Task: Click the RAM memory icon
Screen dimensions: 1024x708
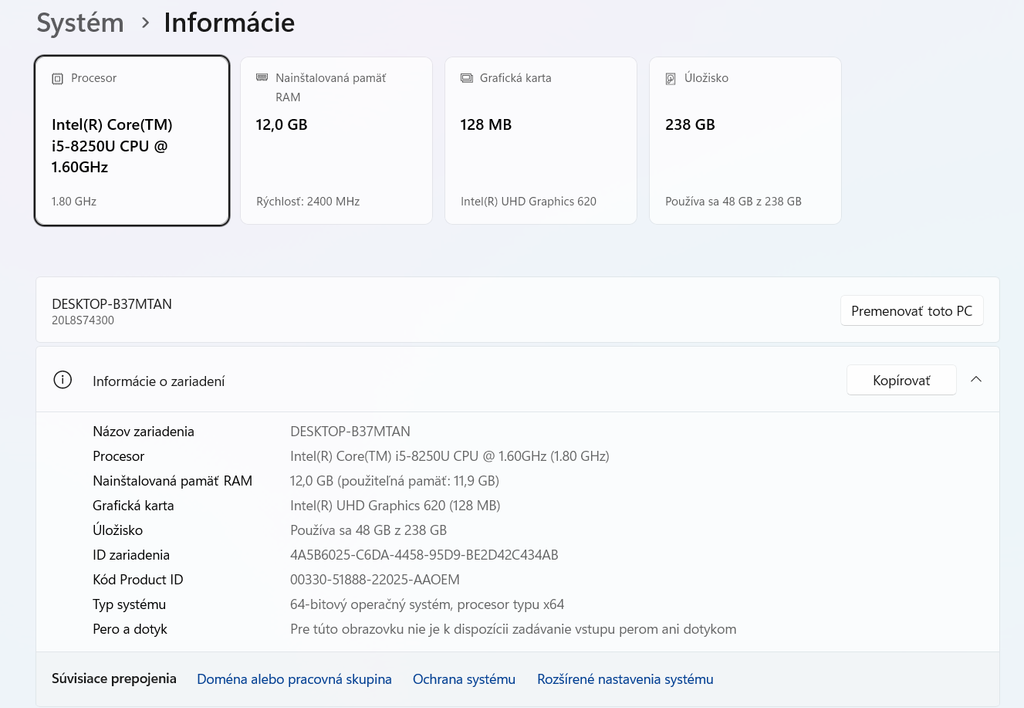Action: tap(262, 78)
